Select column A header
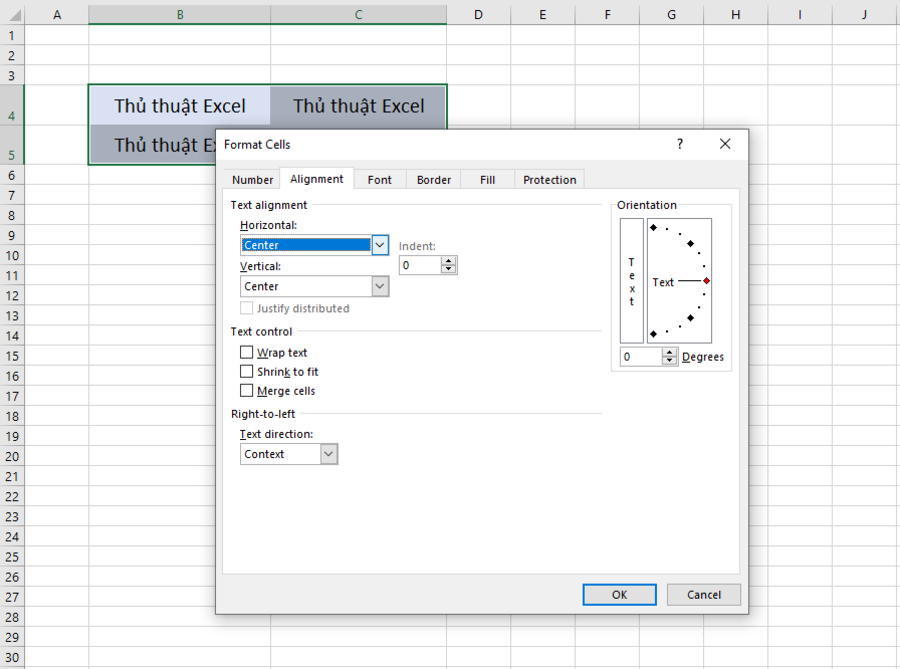This screenshot has width=900, height=669. coord(57,15)
